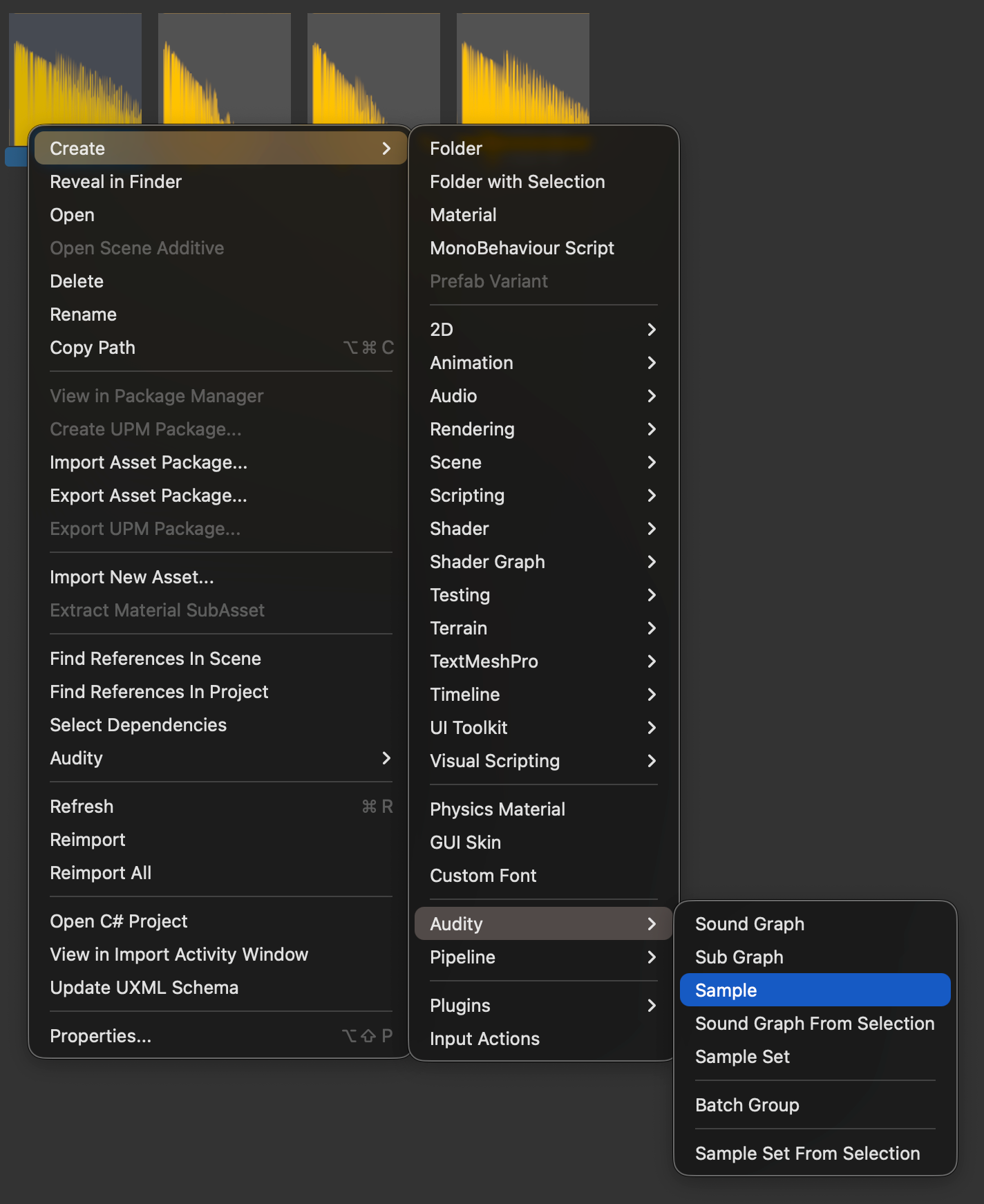Expand the Animation create submenu

click(543, 362)
